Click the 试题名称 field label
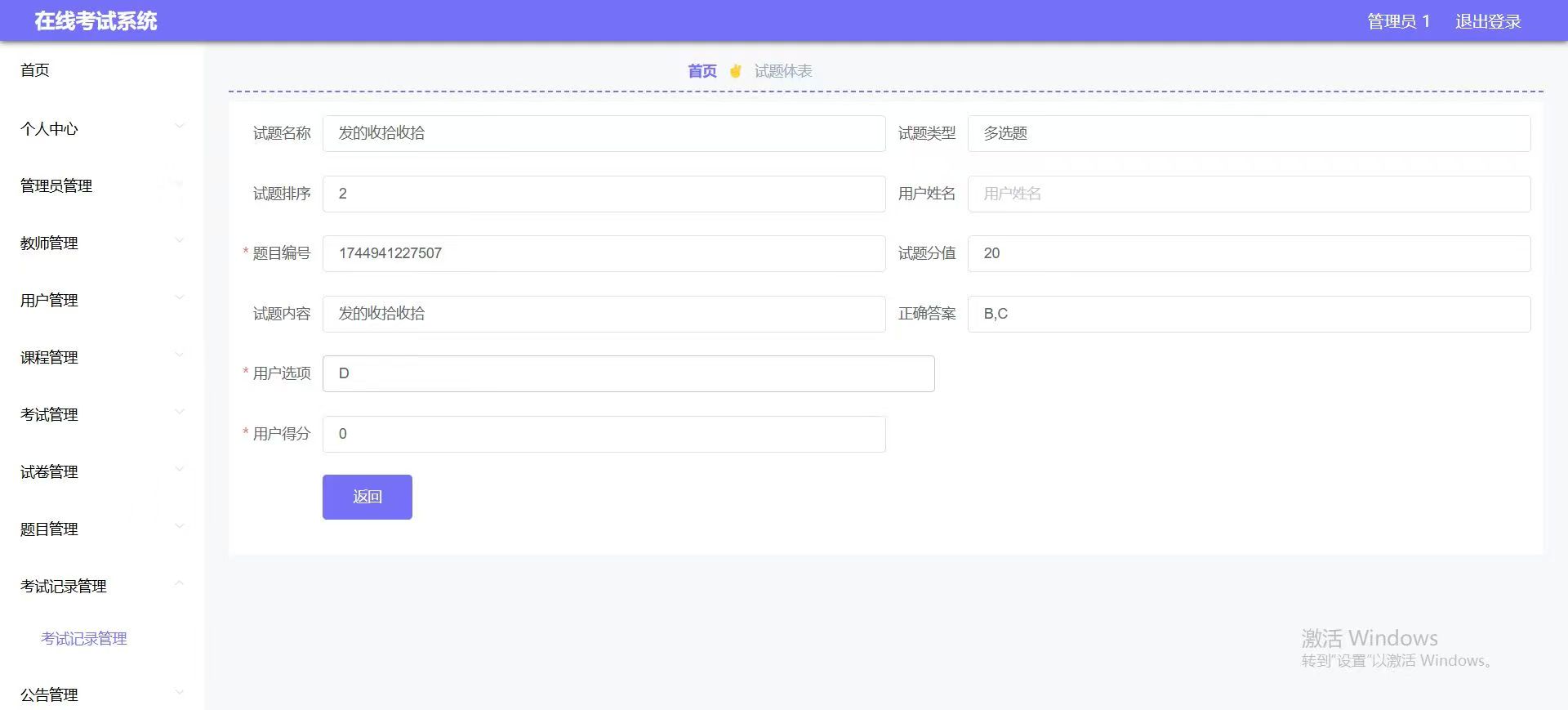The width and height of the screenshot is (1568, 710). [x=282, y=133]
